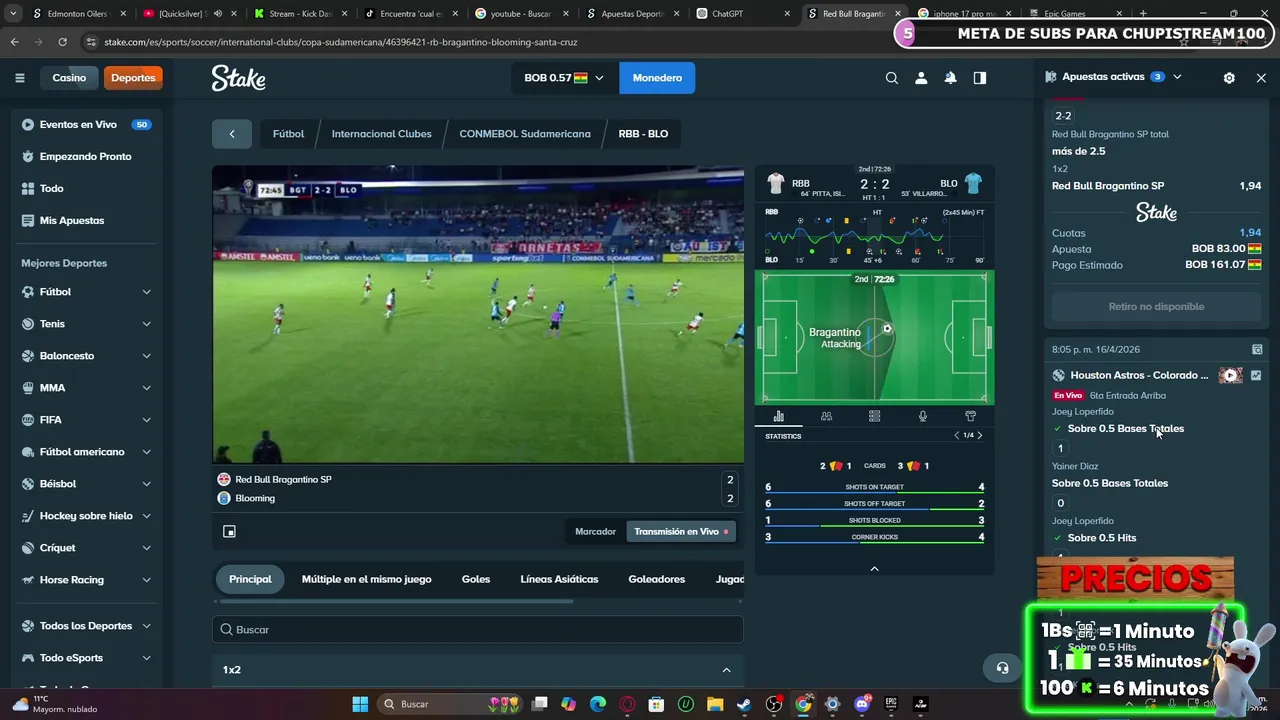Open Discord from the taskbar
The height and width of the screenshot is (720, 1280).
coord(861,704)
